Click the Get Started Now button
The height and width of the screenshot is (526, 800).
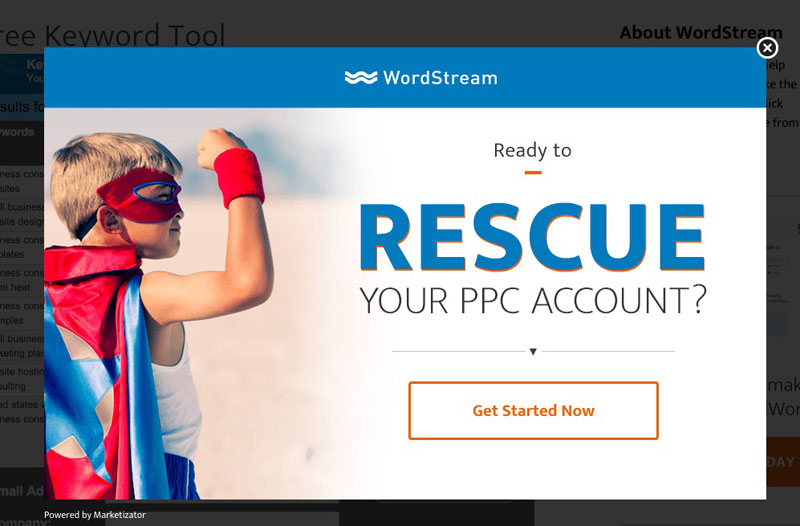(533, 410)
